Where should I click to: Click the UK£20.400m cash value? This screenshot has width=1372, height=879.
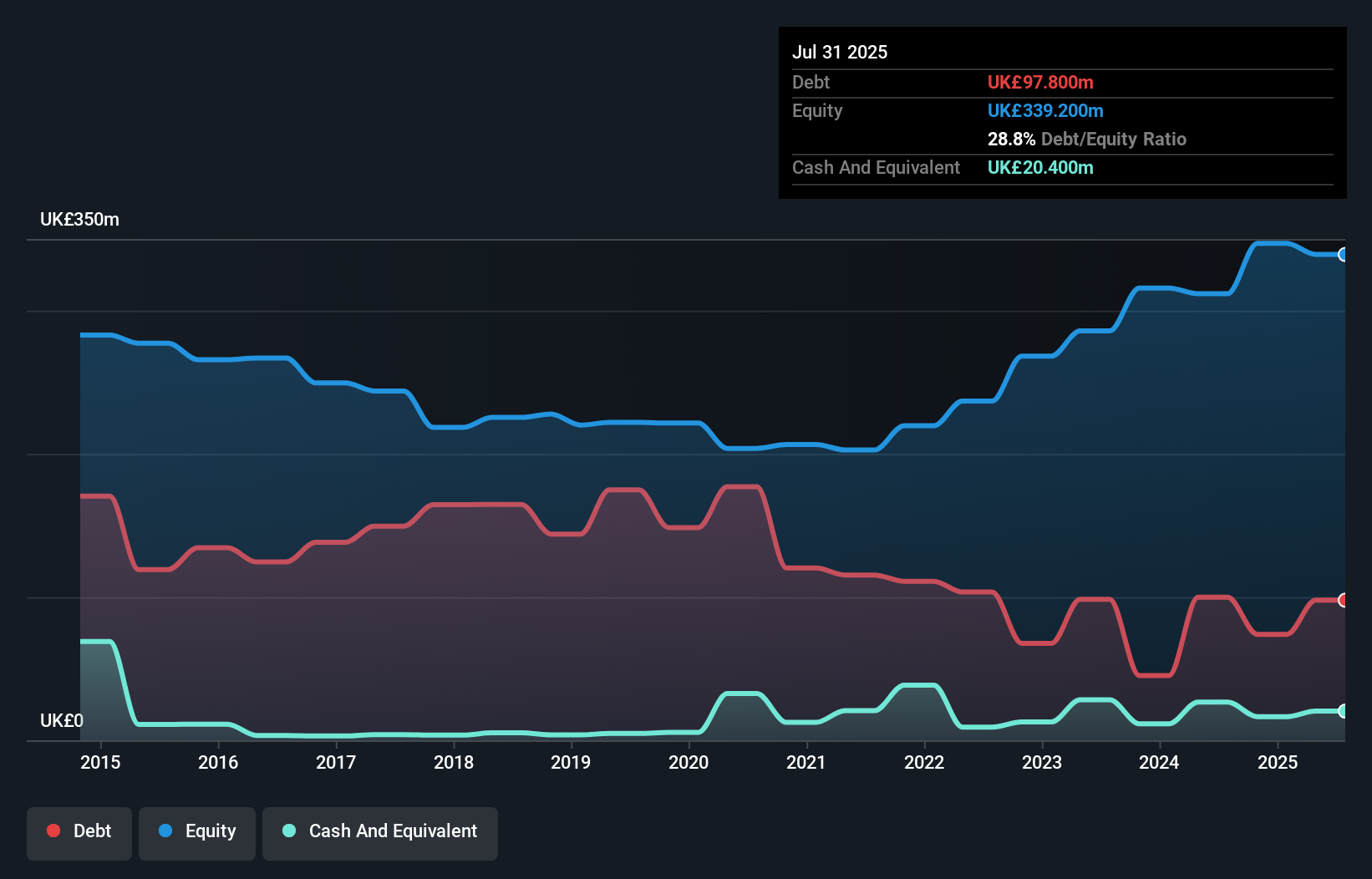pyautogui.click(x=1040, y=167)
